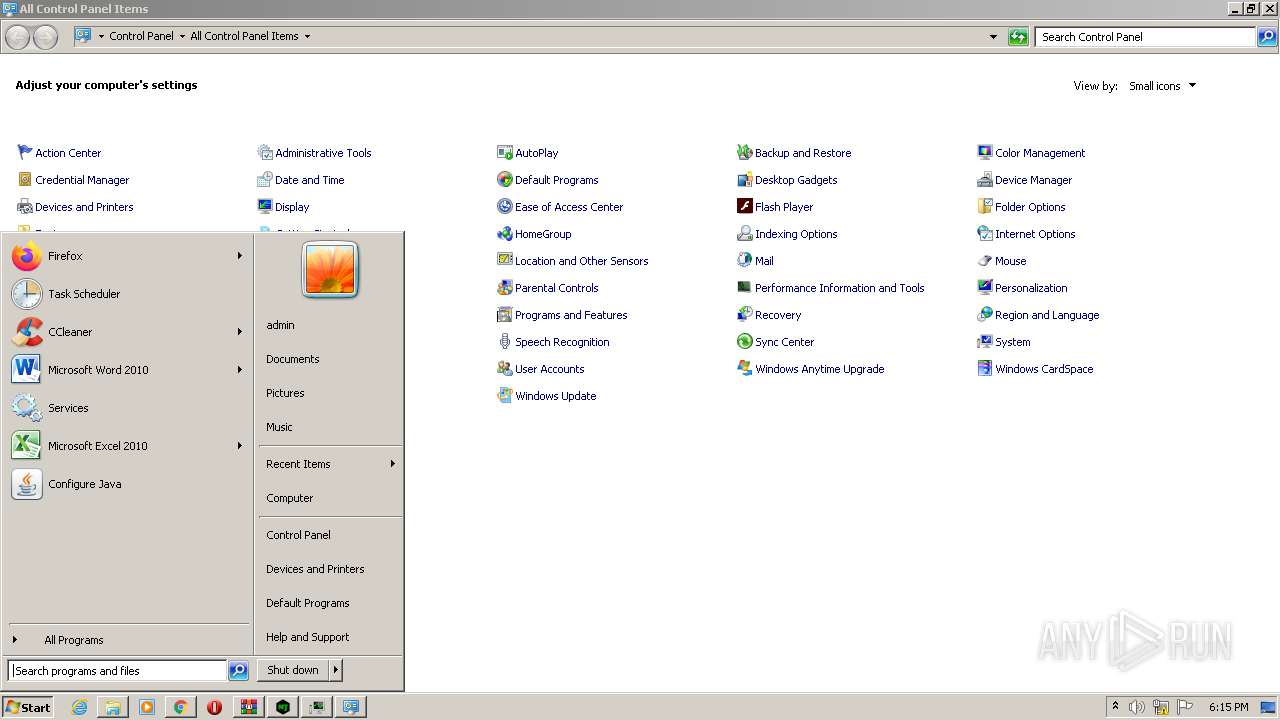The height and width of the screenshot is (720, 1280).
Task: Expand Firefox jump list arrow
Action: [x=239, y=256]
